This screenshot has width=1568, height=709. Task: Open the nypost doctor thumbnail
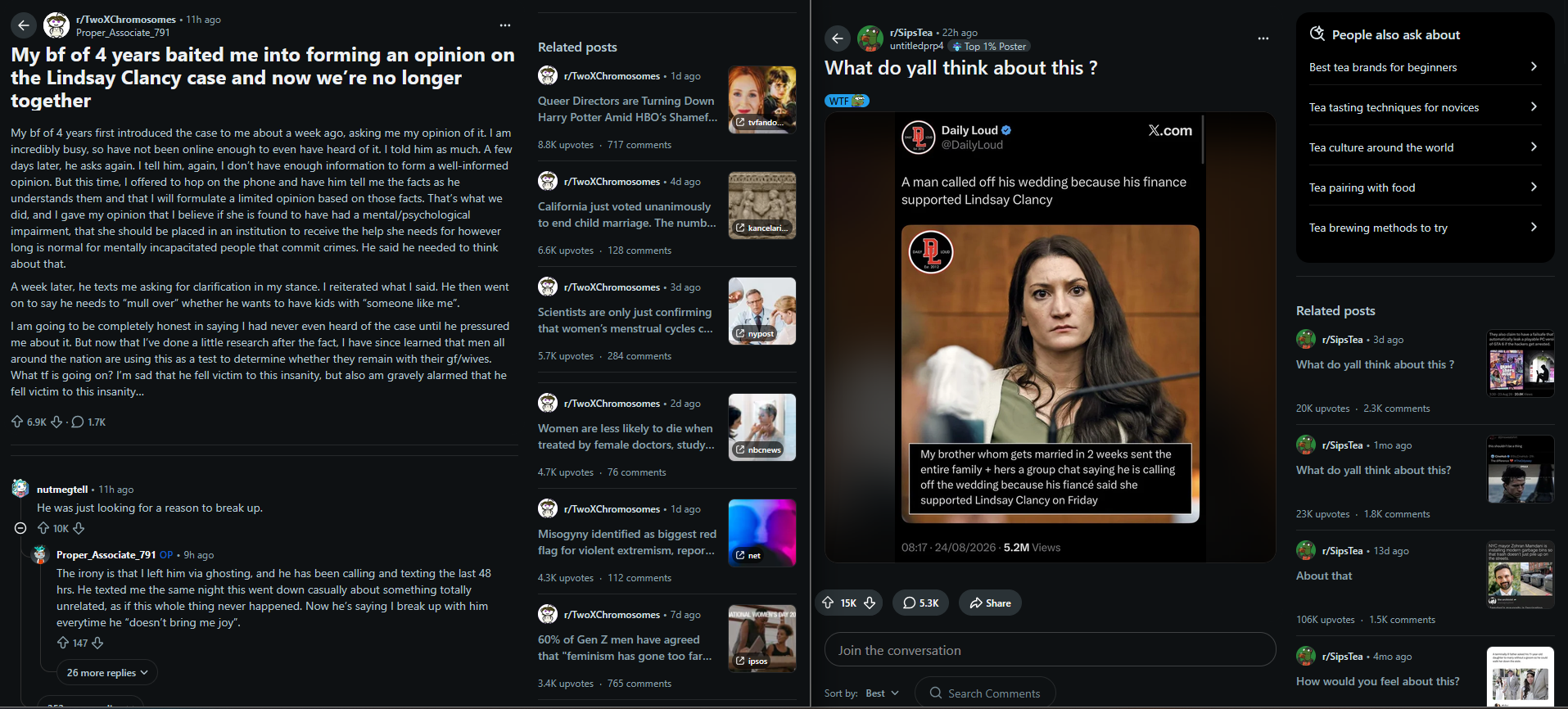pos(762,311)
